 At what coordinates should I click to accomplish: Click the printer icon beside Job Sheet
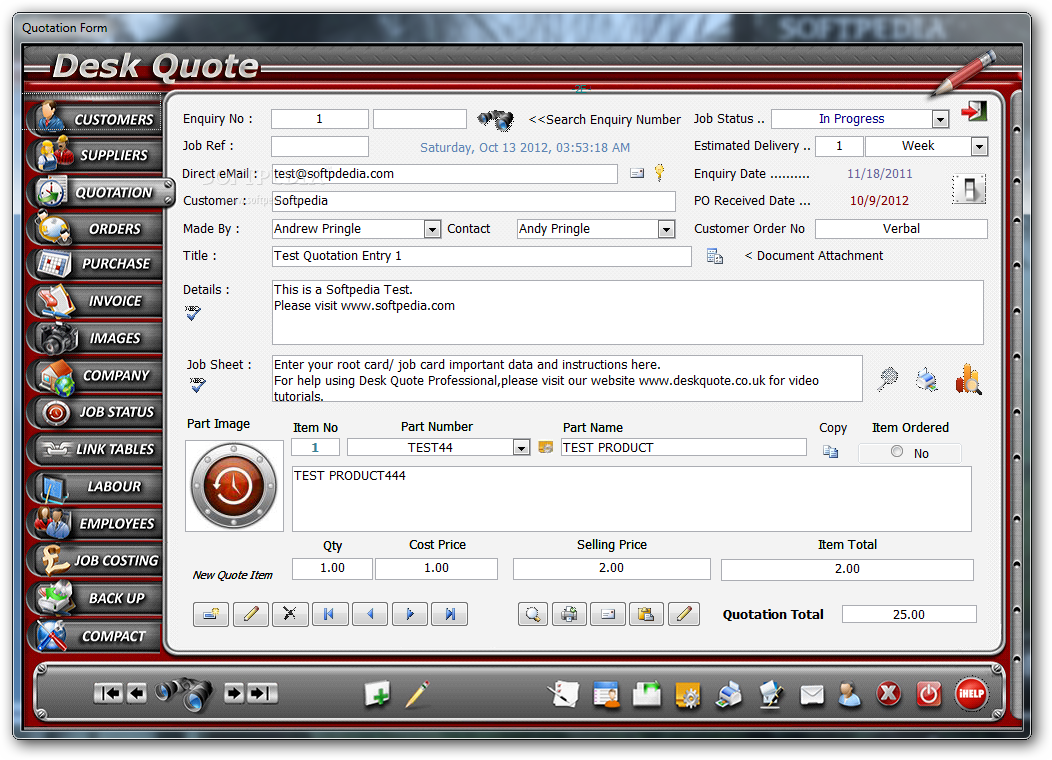point(927,380)
